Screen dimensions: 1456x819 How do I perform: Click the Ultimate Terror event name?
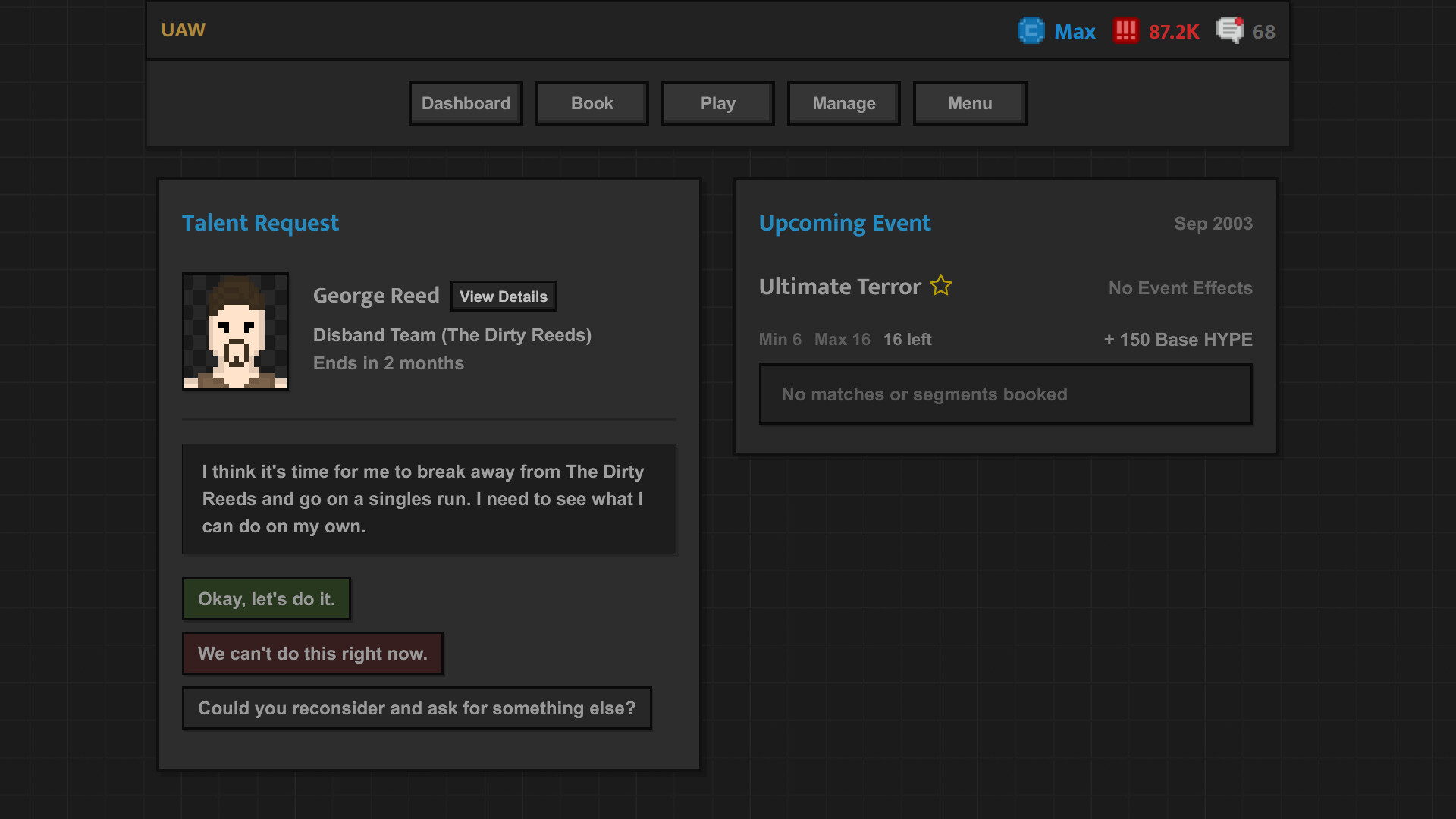tap(839, 287)
